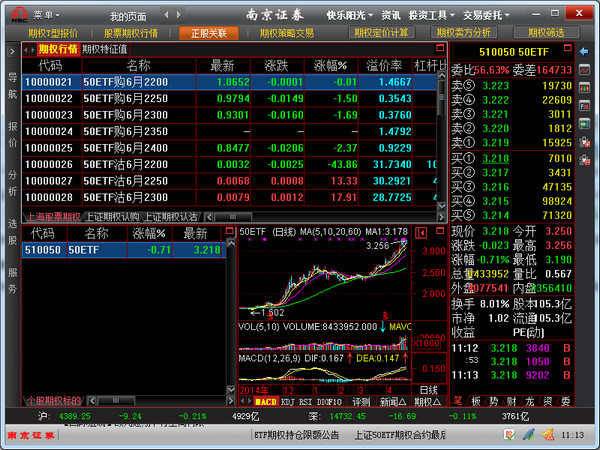Click the chart collapse arrow icon beside maximize
Viewport: 600px width, 450px height.
[x=422, y=233]
